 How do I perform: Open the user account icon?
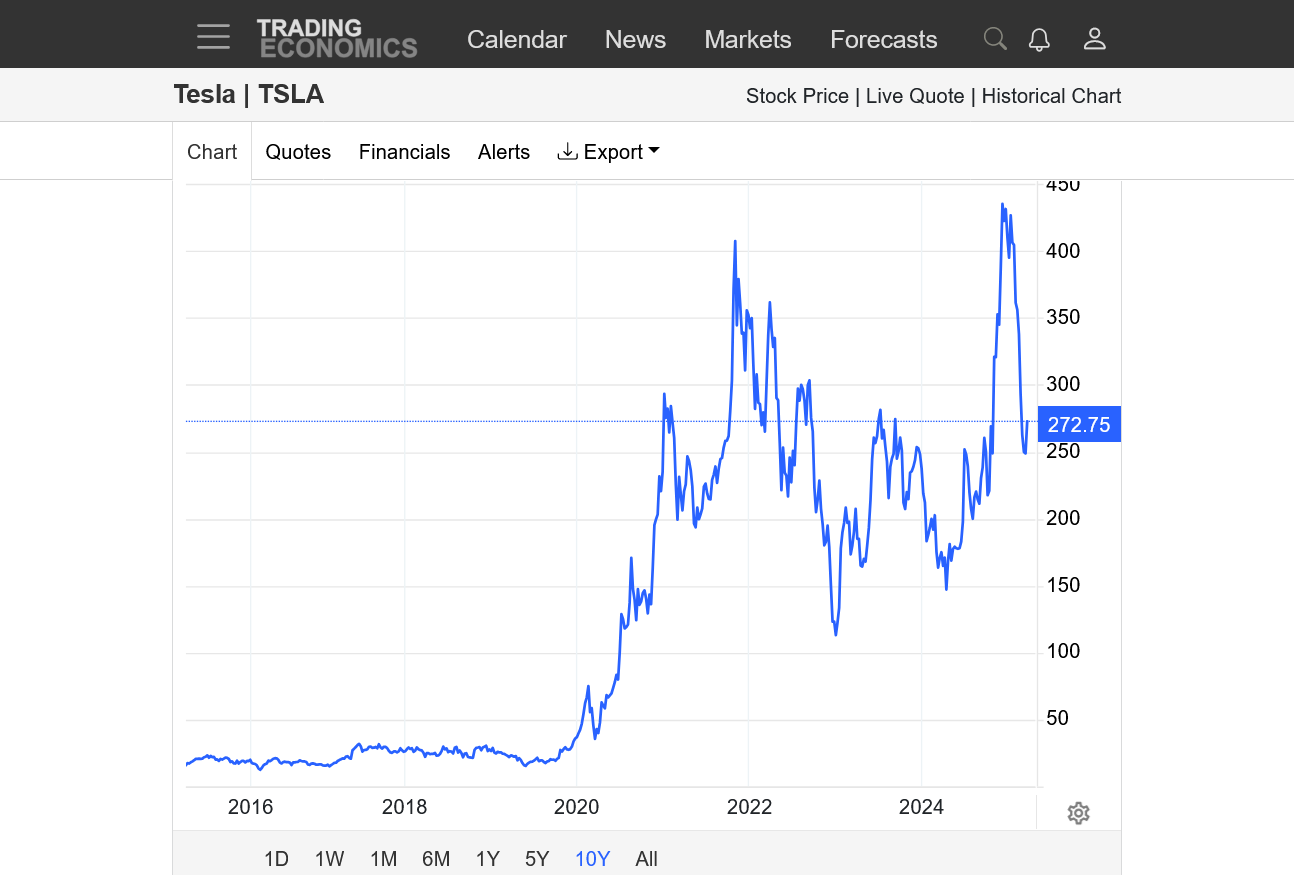[x=1094, y=39]
